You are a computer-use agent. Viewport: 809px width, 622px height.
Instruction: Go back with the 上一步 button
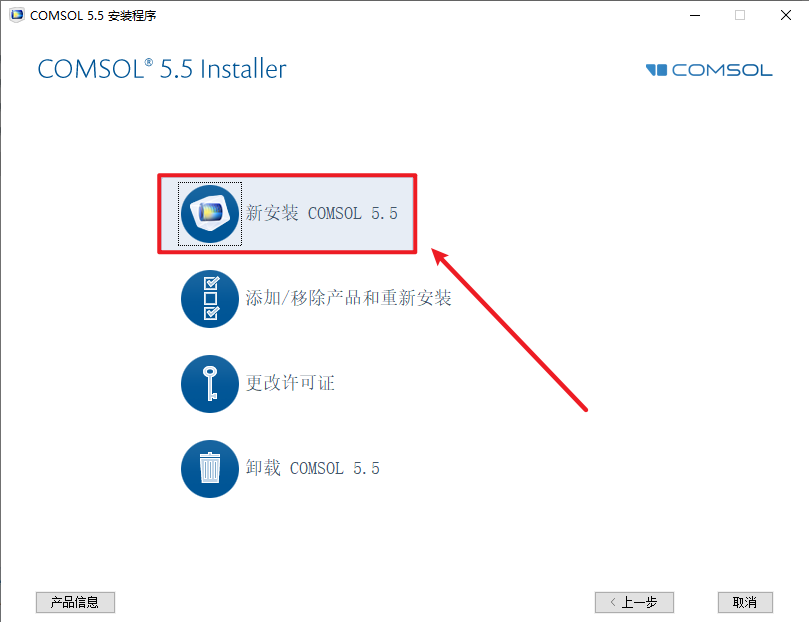634,602
